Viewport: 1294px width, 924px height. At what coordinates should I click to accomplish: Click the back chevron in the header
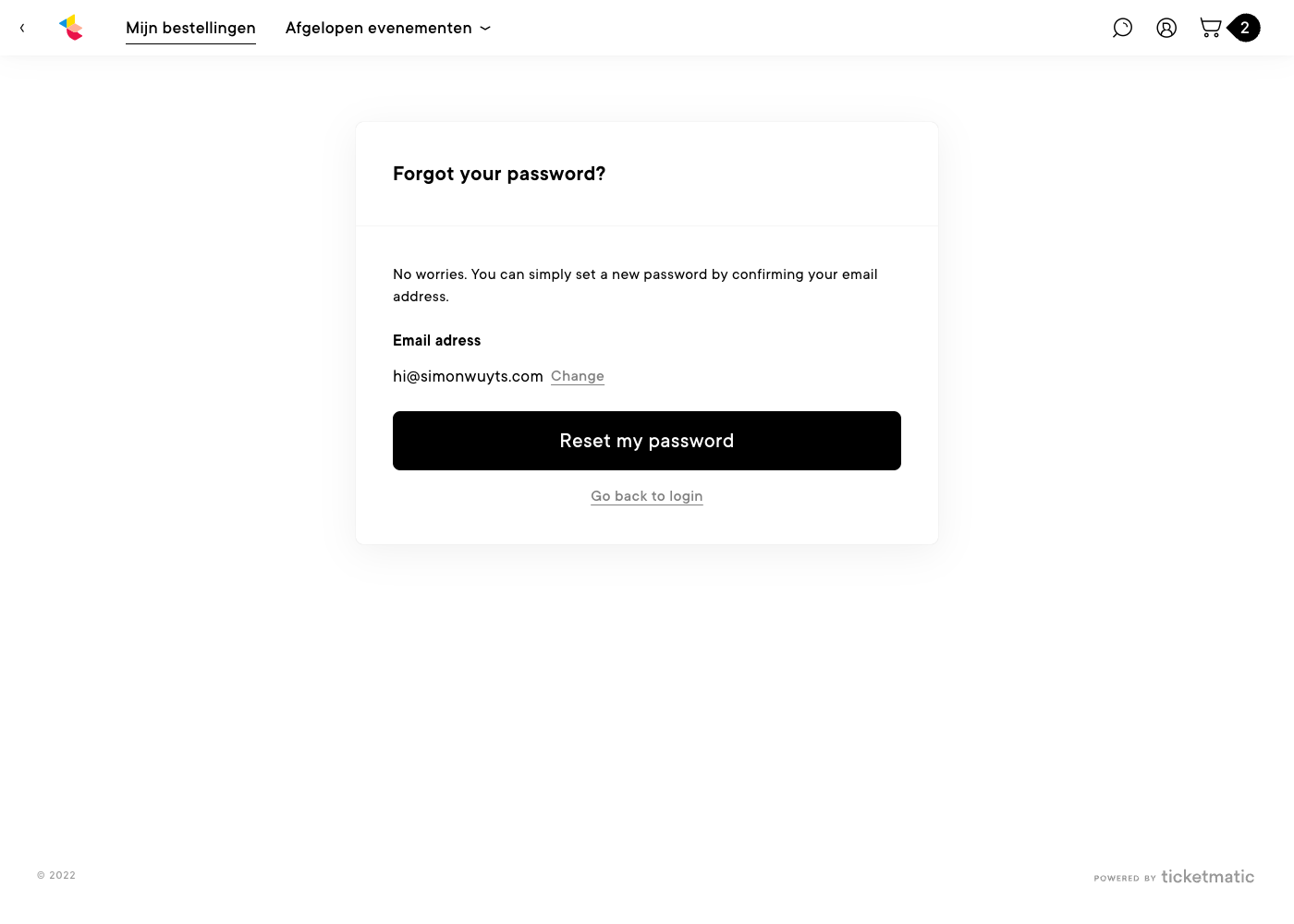tap(22, 28)
